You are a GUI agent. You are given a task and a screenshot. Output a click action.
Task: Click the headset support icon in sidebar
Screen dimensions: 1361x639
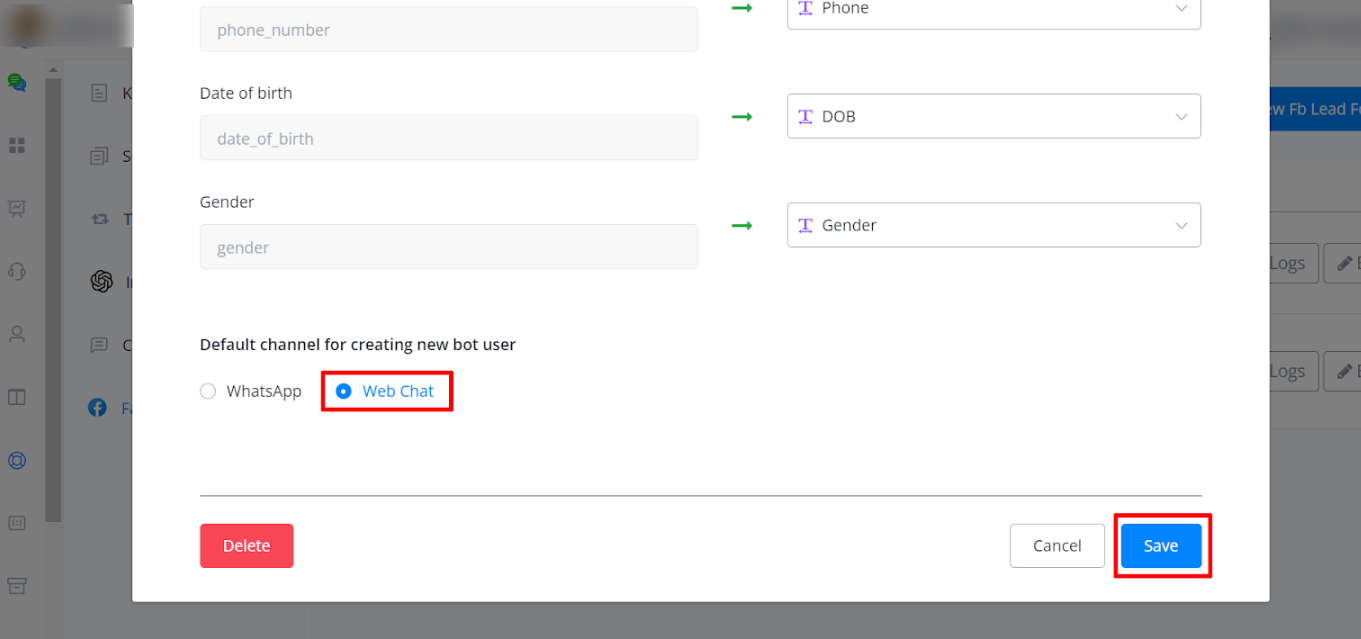coord(17,271)
